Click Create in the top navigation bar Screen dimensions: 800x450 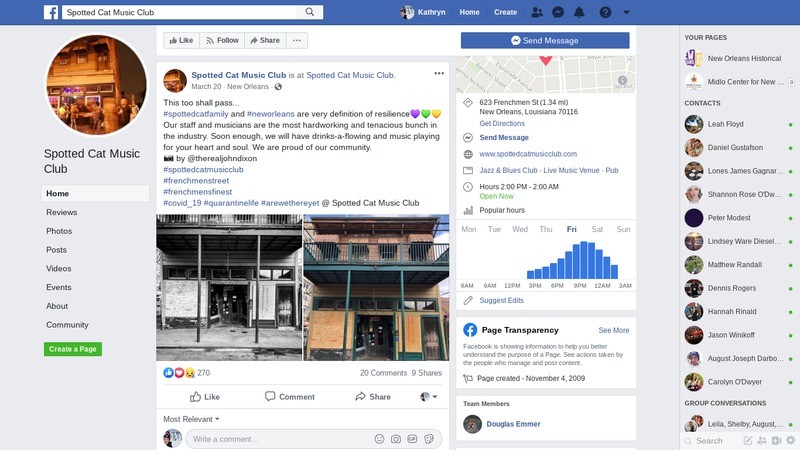tap(505, 12)
